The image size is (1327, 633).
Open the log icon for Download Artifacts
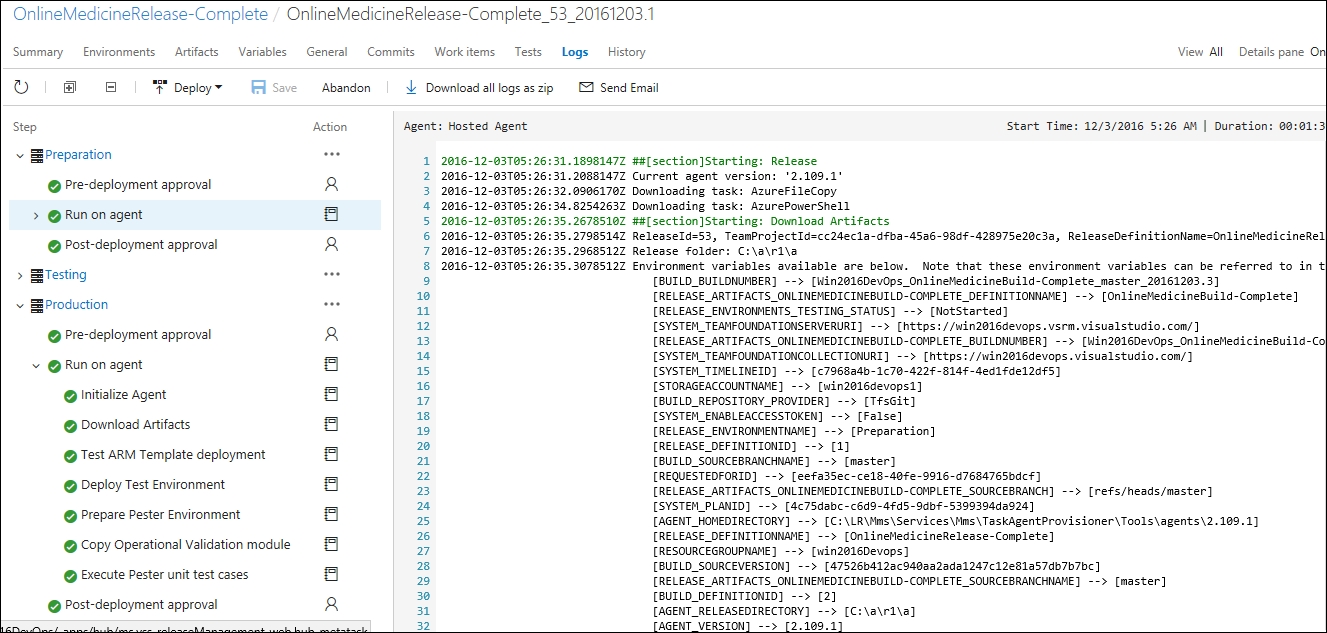click(x=332, y=425)
